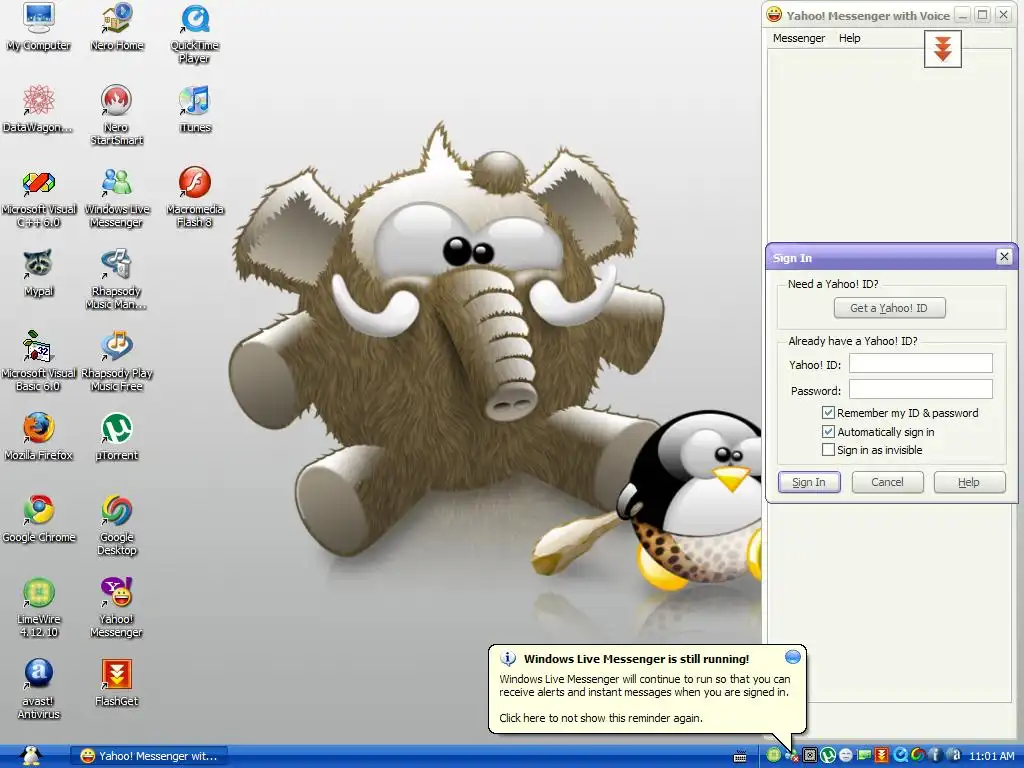Click the Yahoo Messenger smiley tray icon

pyautogui.click(x=846, y=756)
